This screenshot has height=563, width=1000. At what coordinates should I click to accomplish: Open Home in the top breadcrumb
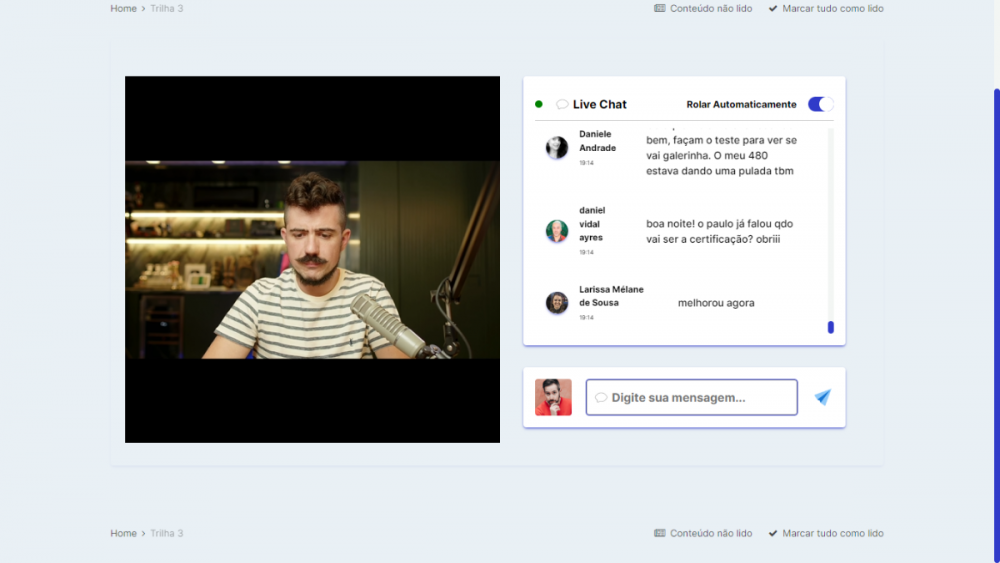click(123, 9)
